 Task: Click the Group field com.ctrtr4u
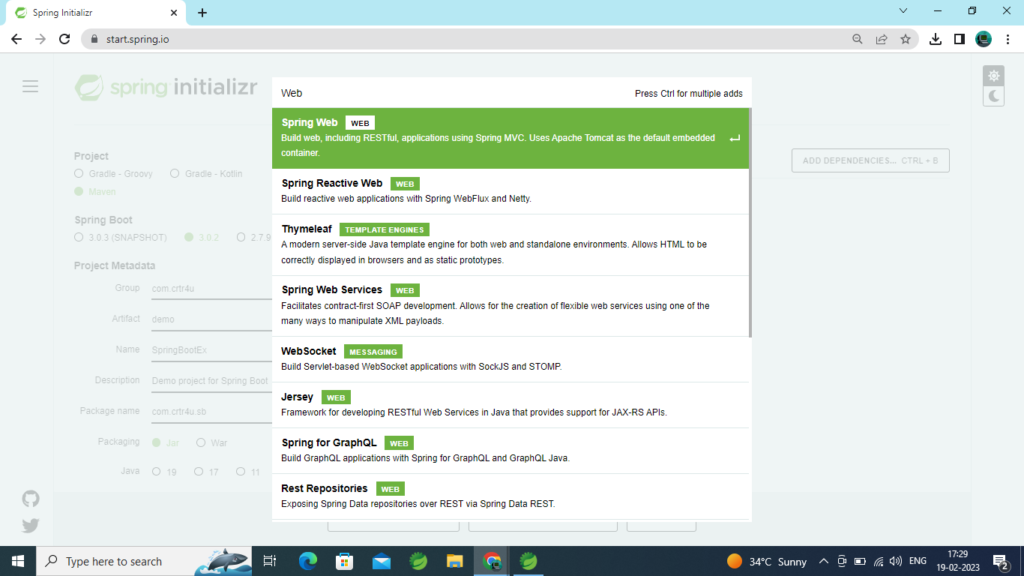pos(212,289)
